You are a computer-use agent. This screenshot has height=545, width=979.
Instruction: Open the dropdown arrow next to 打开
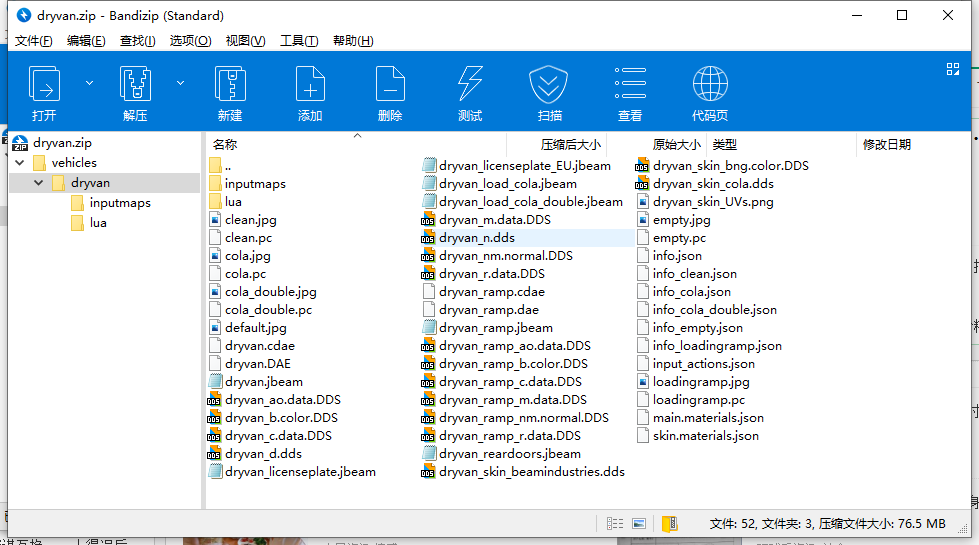tap(89, 82)
